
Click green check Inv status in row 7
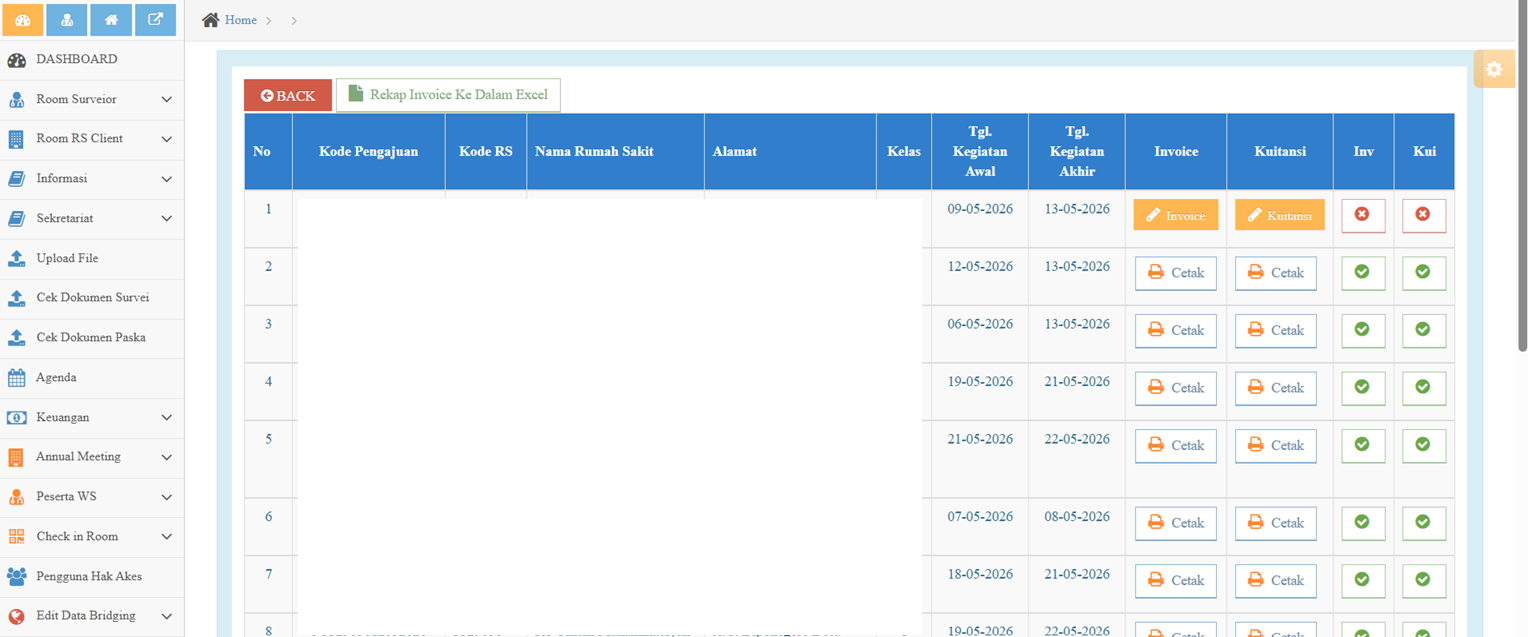pyautogui.click(x=1362, y=580)
